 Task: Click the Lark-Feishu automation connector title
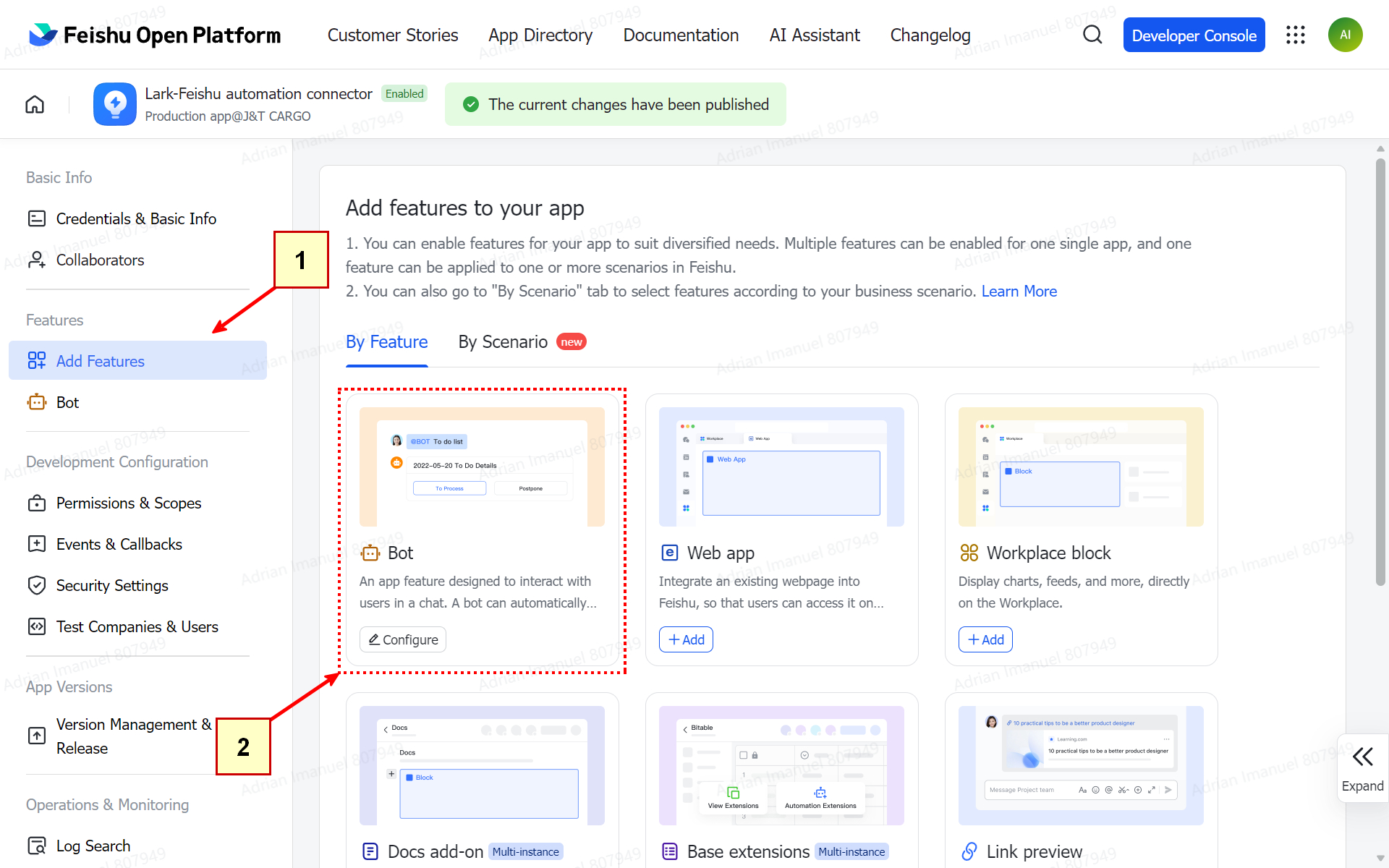pyautogui.click(x=258, y=94)
